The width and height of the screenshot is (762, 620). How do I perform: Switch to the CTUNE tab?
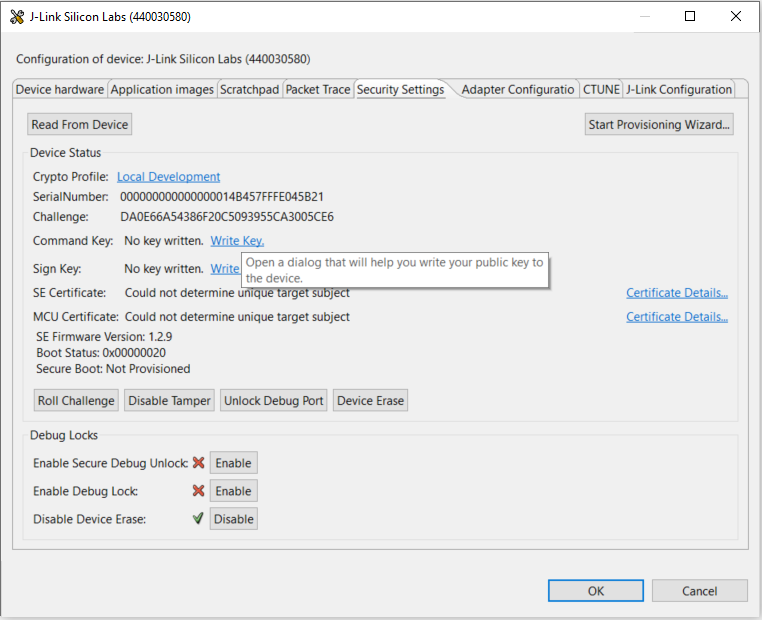coord(601,90)
